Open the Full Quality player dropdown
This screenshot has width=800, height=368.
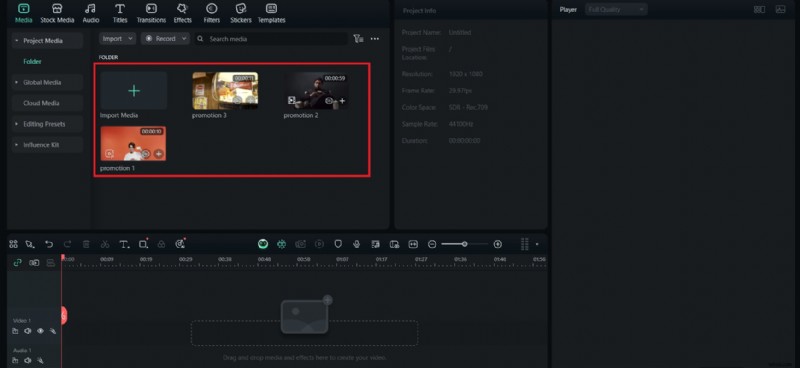(616, 9)
